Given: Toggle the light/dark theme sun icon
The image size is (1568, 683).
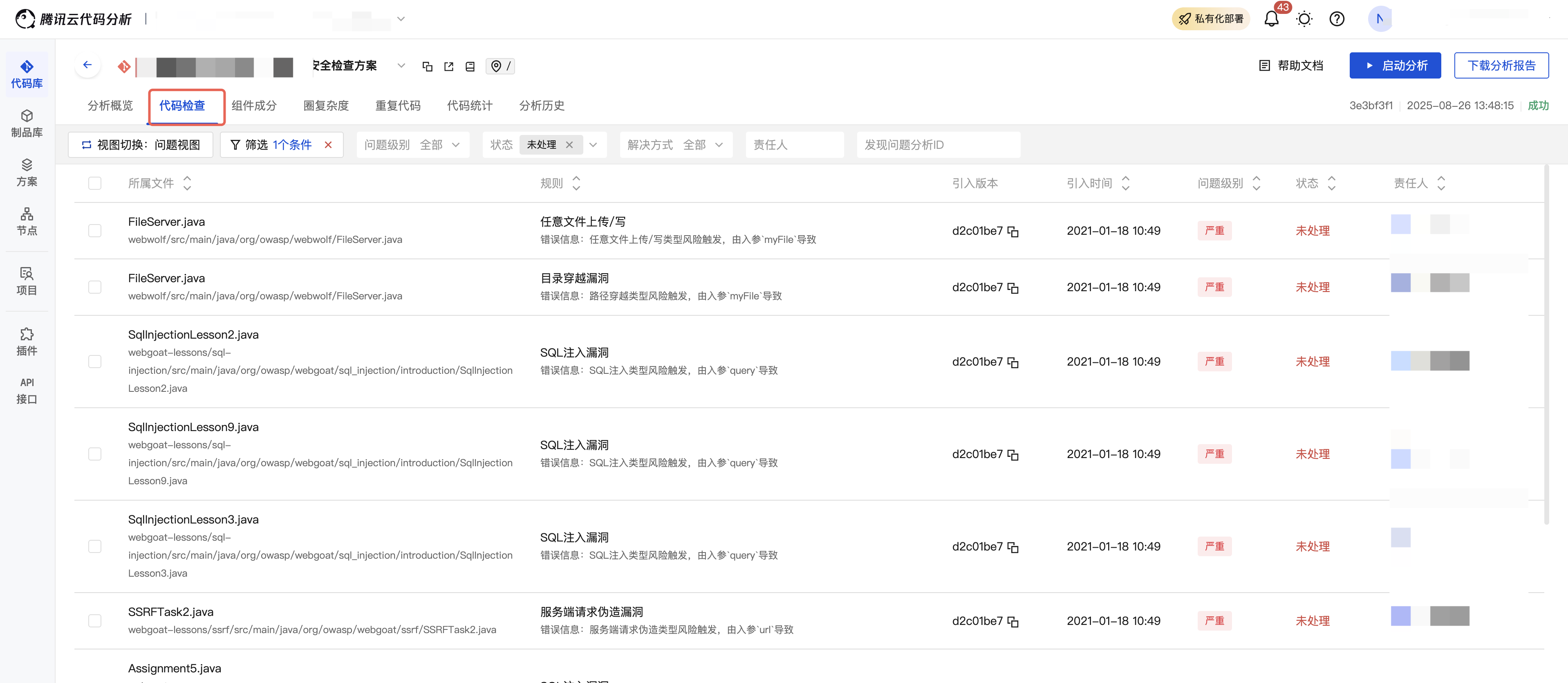Looking at the screenshot, I should pyautogui.click(x=1304, y=19).
